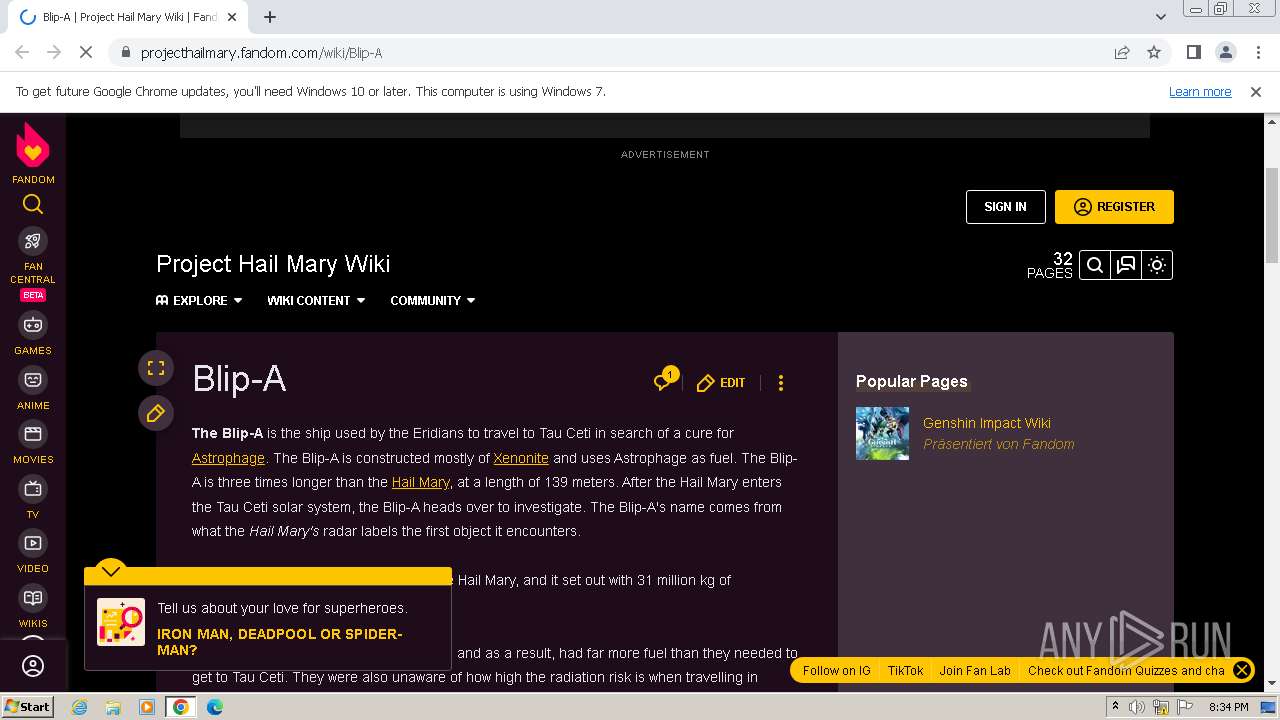Screen dimensions: 1280x720
Task: Open the sidebar search magnifier icon
Action: tap(33, 205)
